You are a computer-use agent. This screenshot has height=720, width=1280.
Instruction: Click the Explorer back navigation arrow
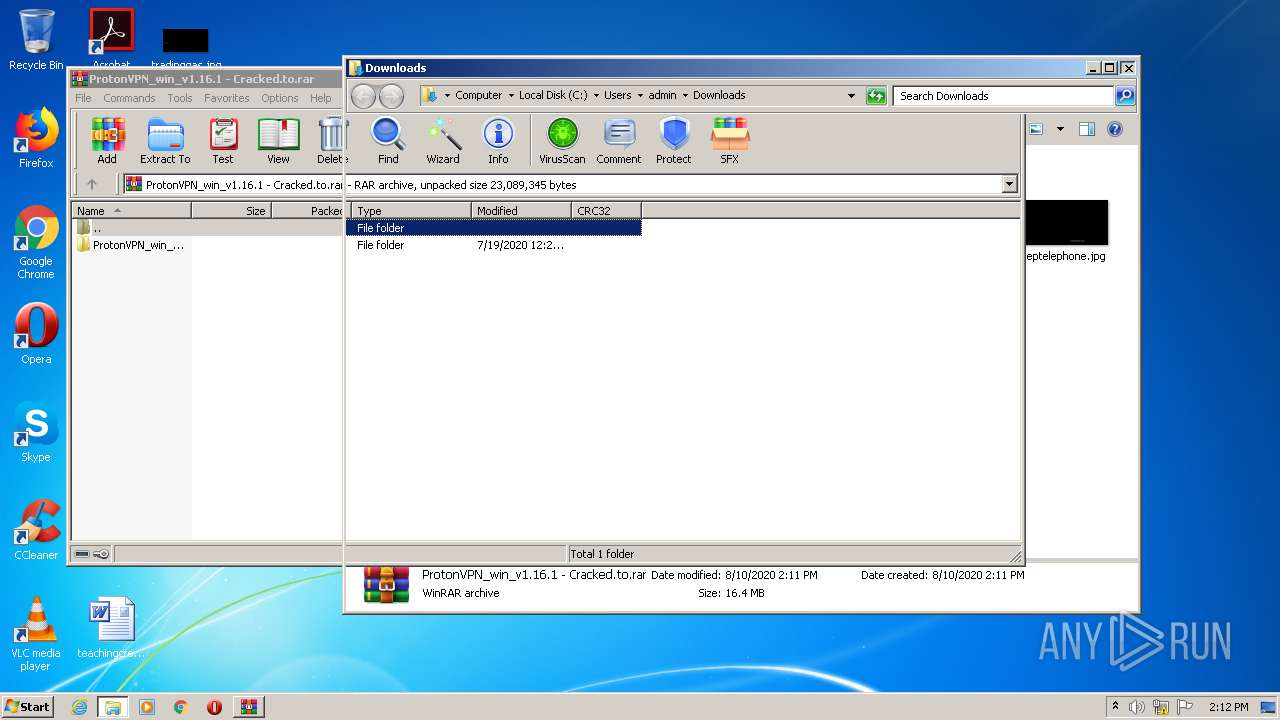pyautogui.click(x=363, y=96)
